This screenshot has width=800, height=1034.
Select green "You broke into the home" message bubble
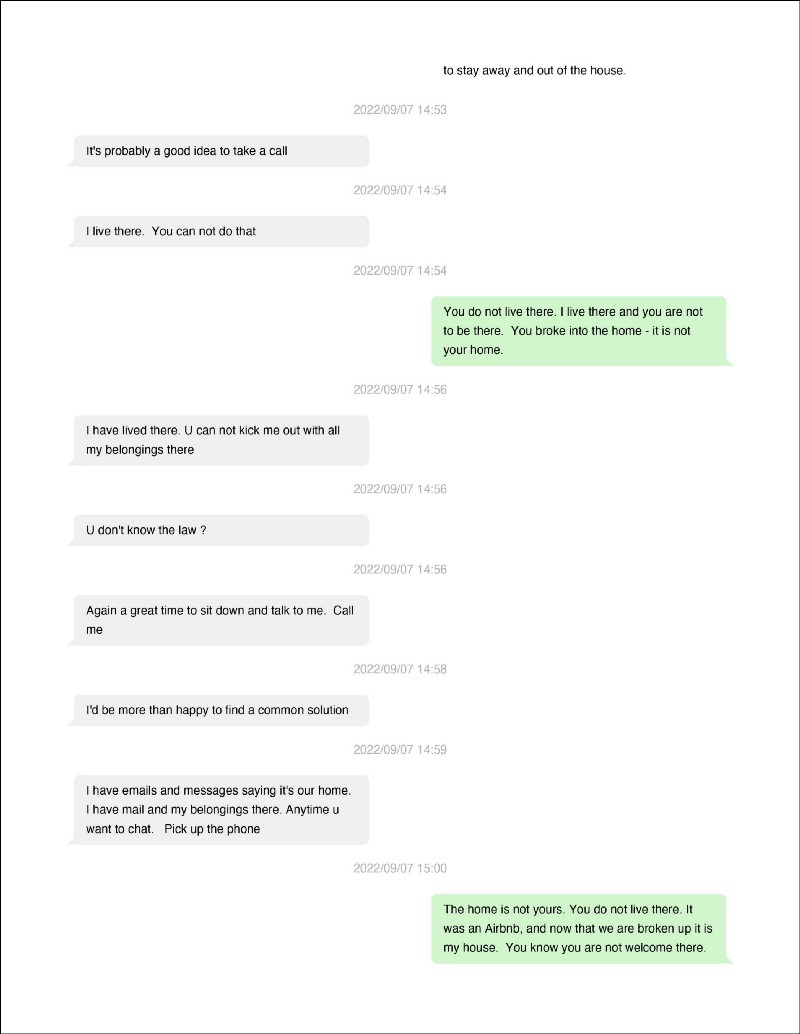coord(579,331)
